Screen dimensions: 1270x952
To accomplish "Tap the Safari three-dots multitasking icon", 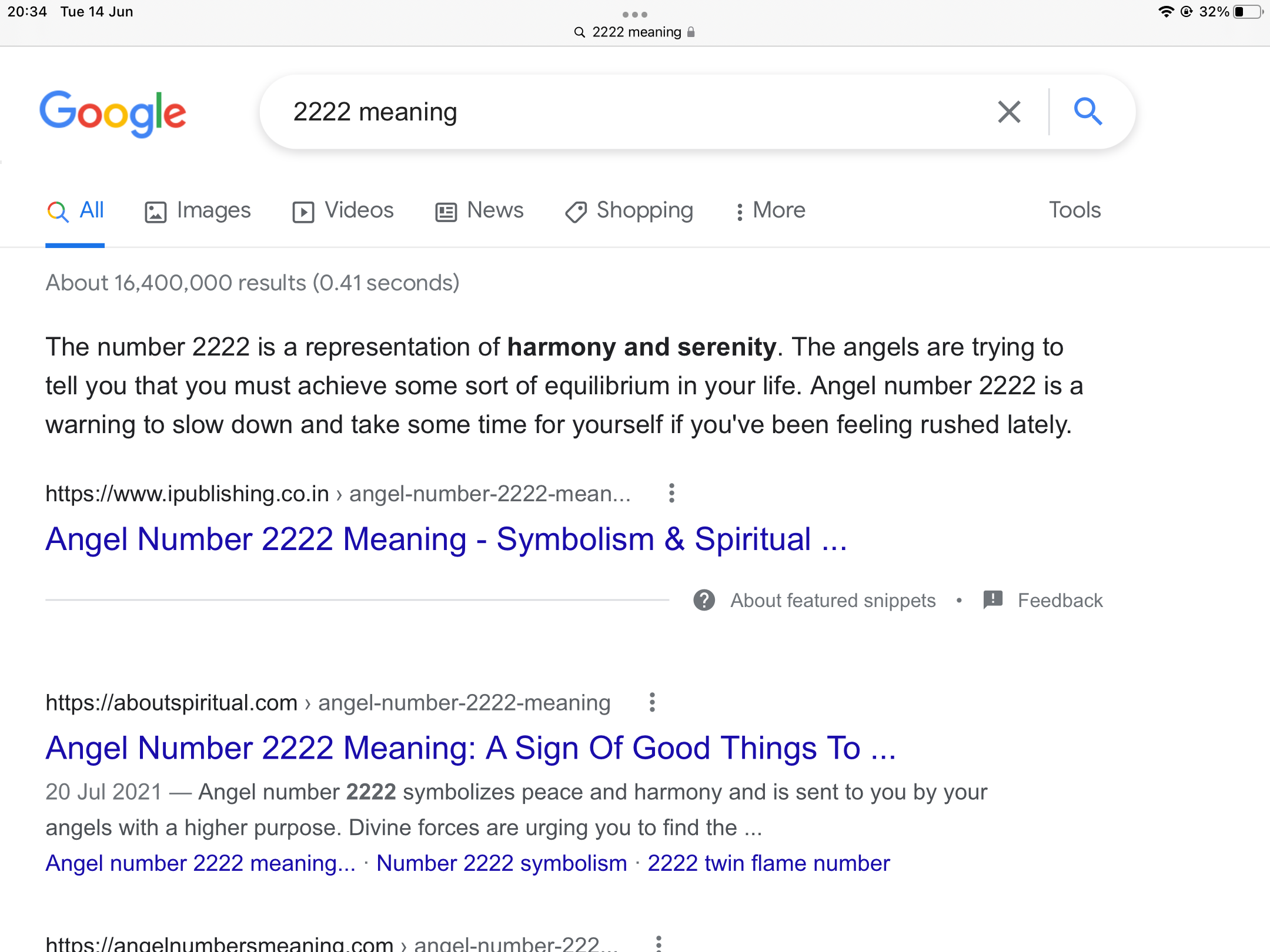I will (635, 14).
